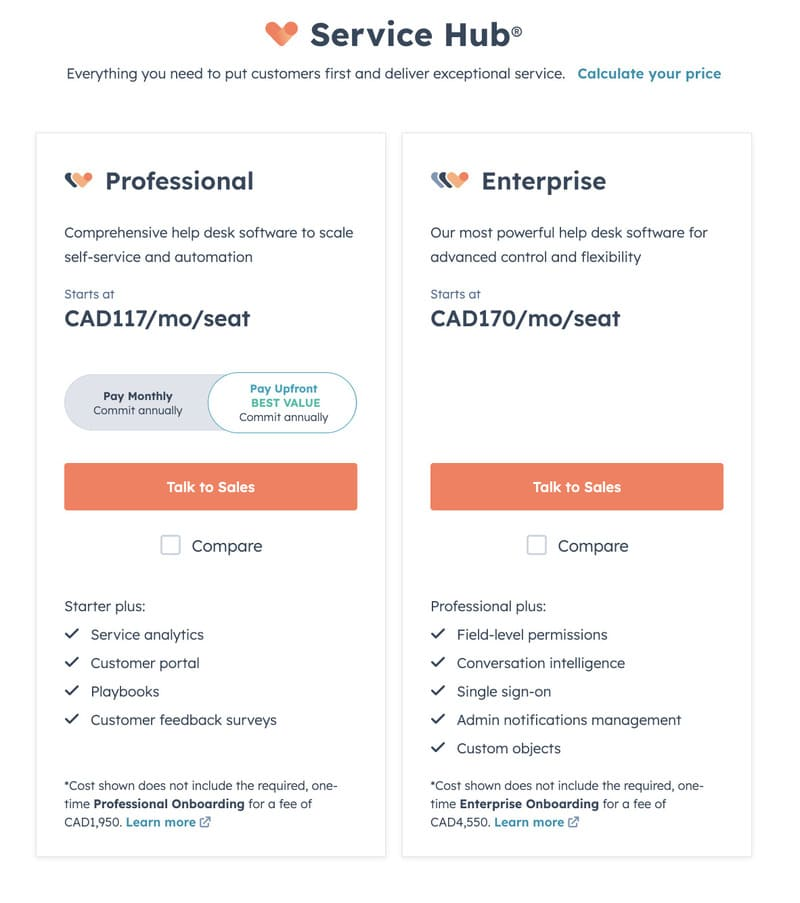Open Learn more about Enterprise Onboarding
800x903 pixels.
coord(531,822)
